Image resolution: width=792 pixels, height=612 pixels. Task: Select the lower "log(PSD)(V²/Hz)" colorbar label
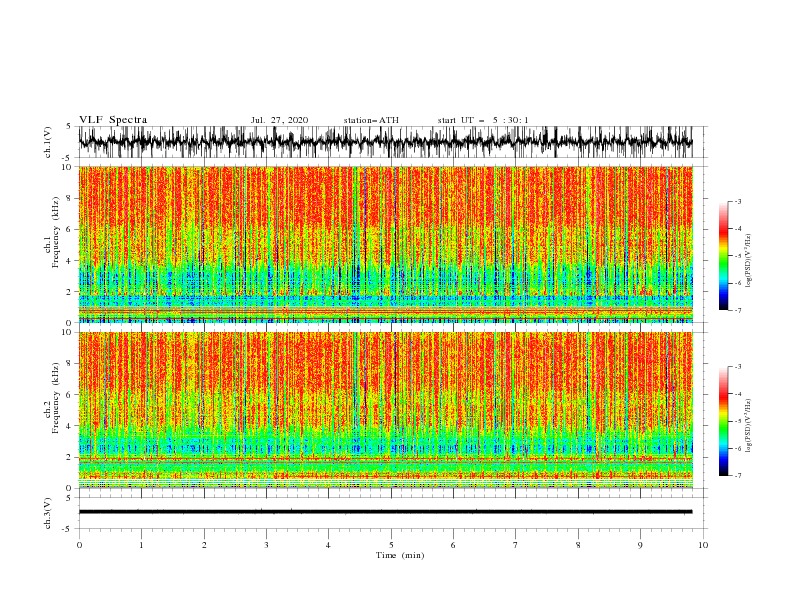pyautogui.click(x=748, y=426)
